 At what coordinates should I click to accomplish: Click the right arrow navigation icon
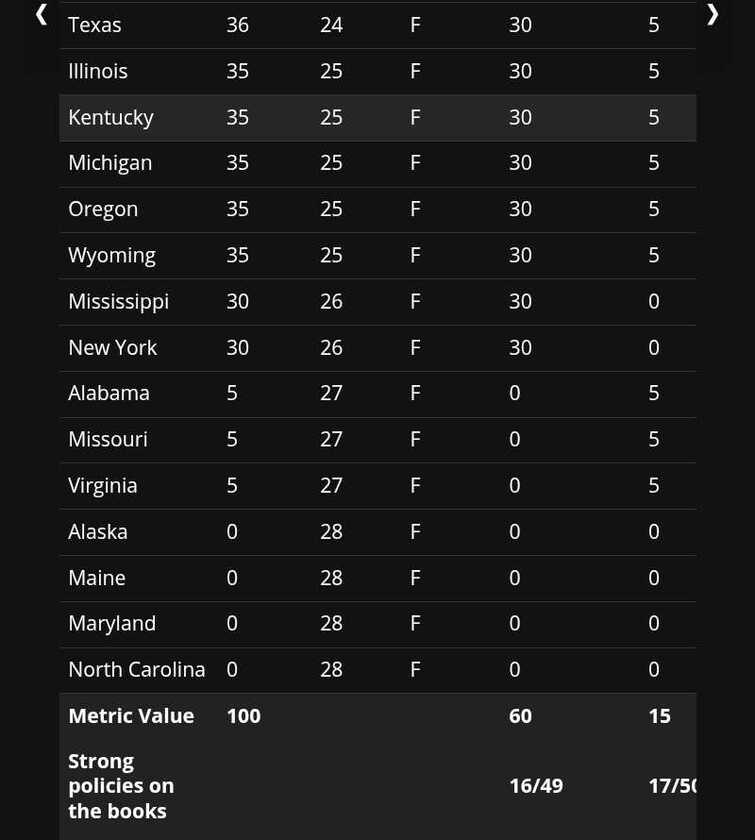pyautogui.click(x=712, y=14)
